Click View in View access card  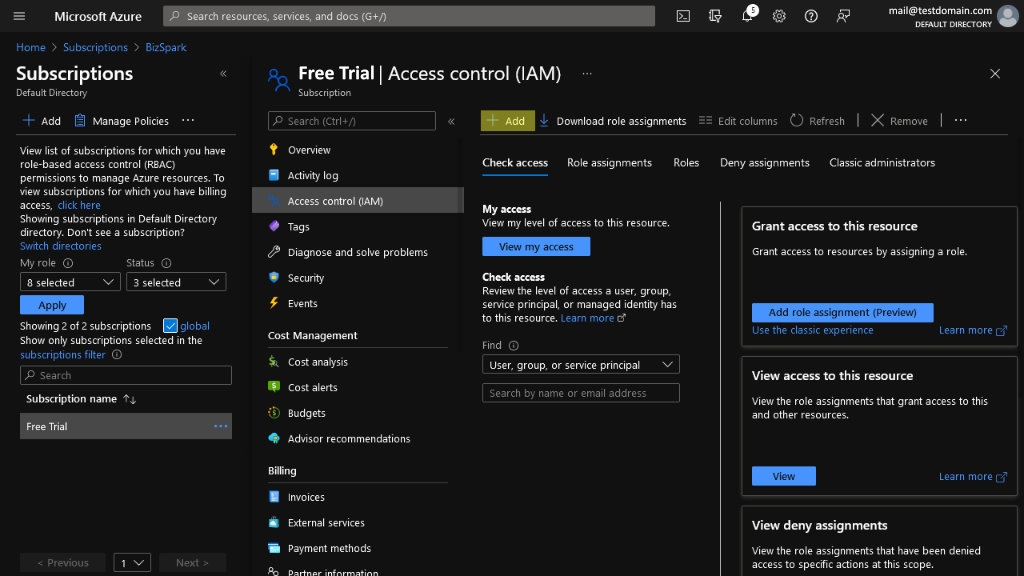click(x=784, y=476)
